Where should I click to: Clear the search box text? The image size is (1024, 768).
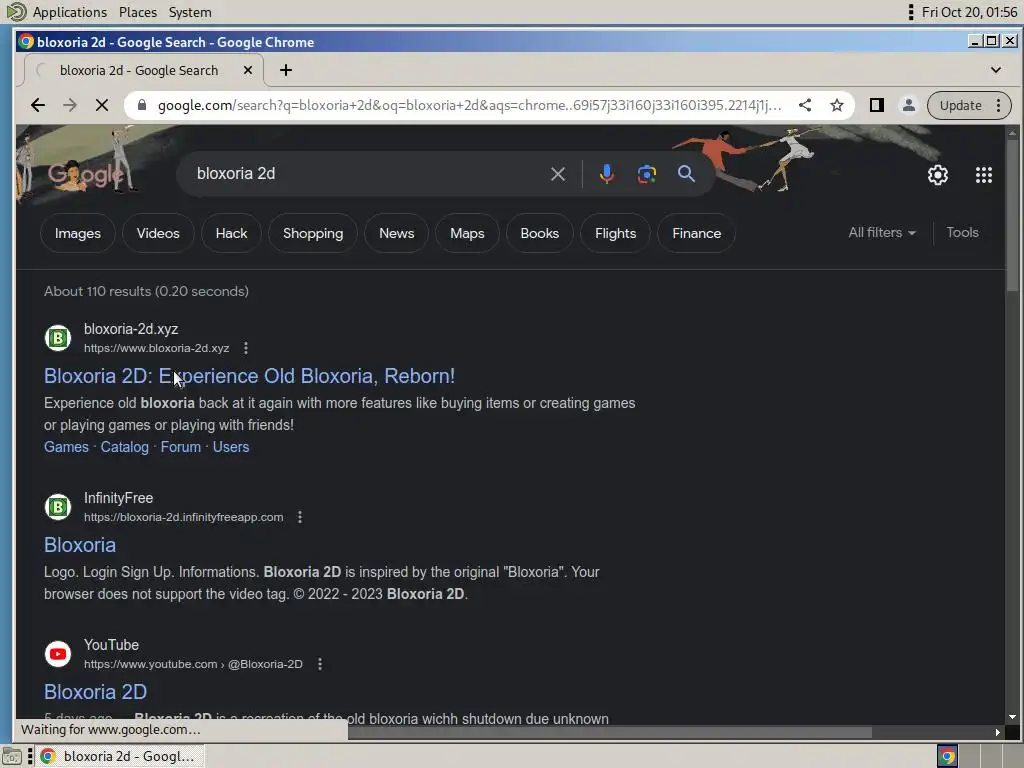tap(558, 174)
